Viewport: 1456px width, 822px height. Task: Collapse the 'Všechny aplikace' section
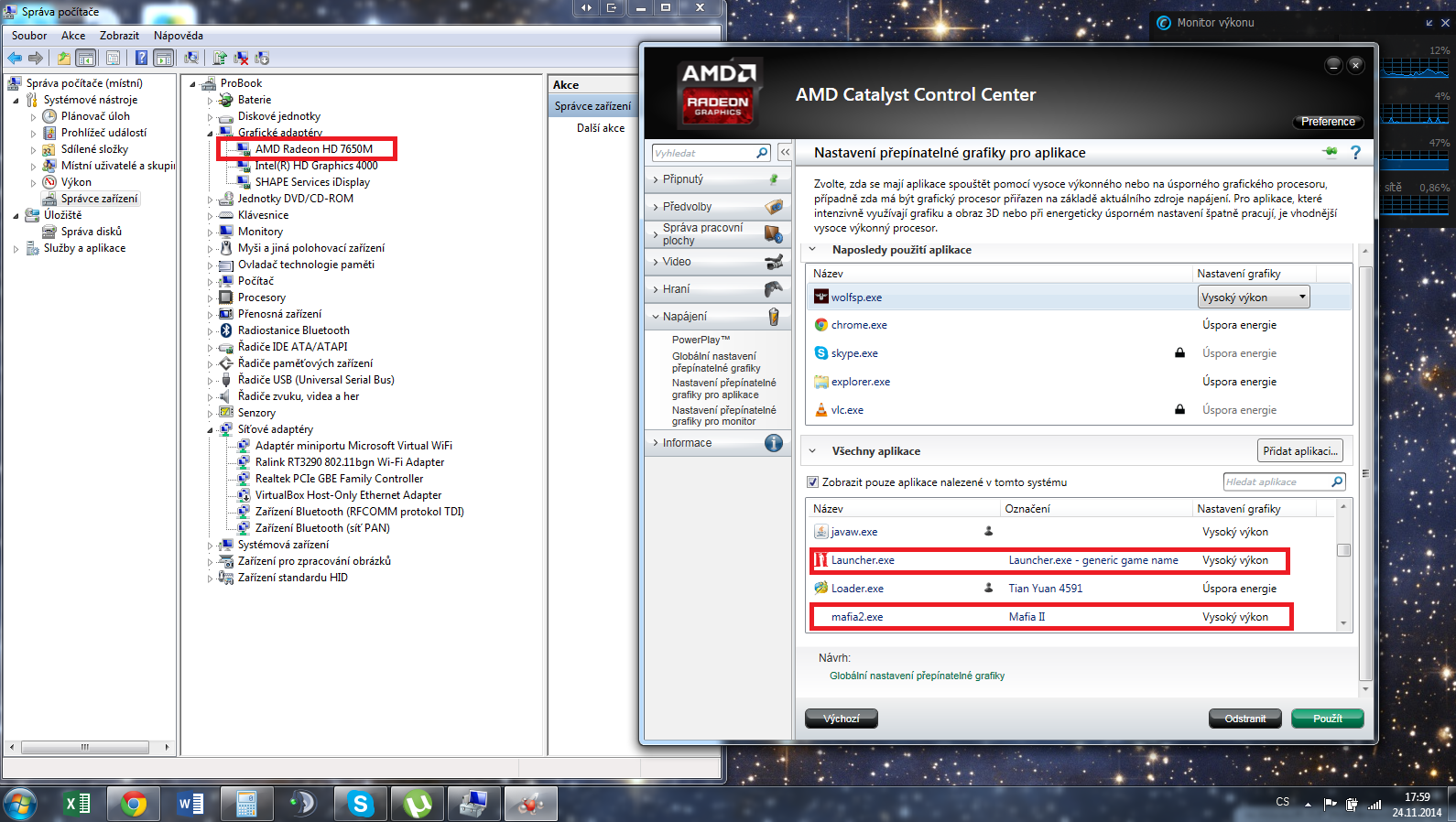coord(812,451)
